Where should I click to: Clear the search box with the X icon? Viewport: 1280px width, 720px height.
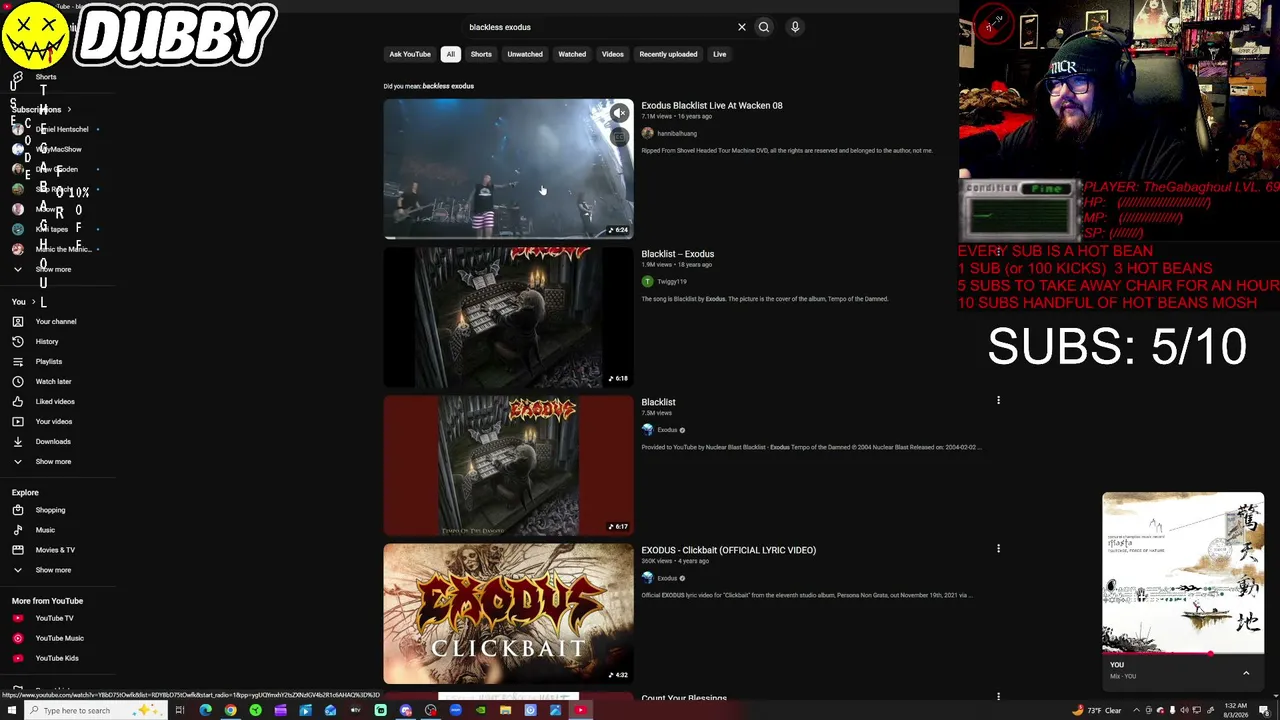(x=742, y=27)
